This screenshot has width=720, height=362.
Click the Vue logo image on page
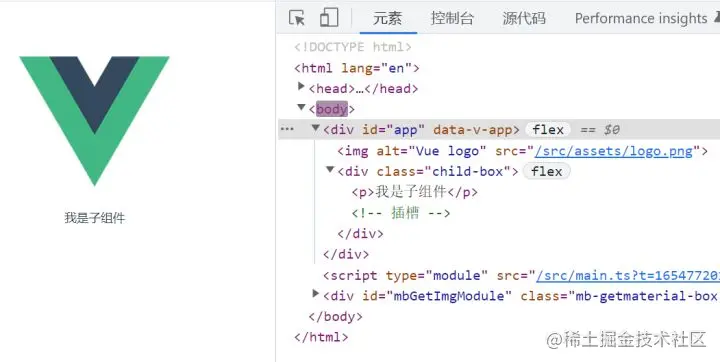pos(94,121)
